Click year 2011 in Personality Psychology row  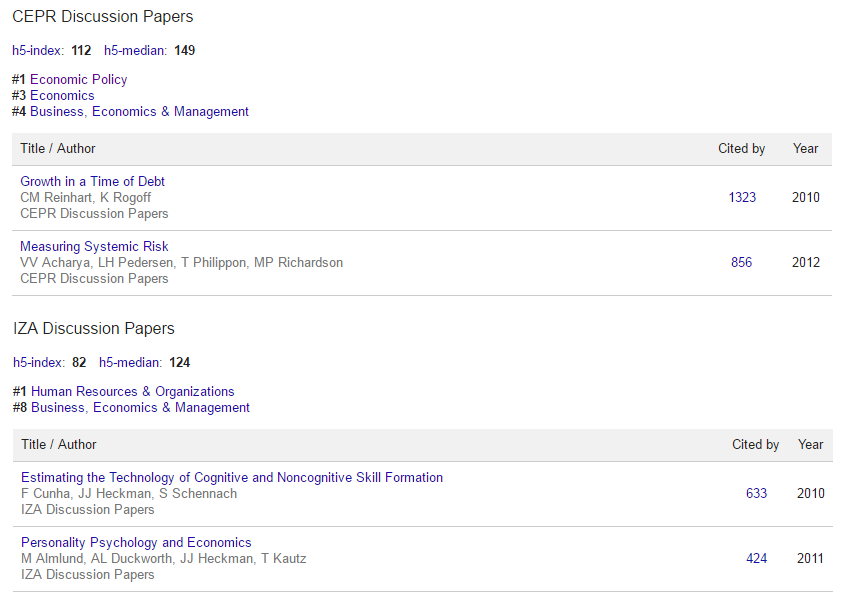pos(810,559)
